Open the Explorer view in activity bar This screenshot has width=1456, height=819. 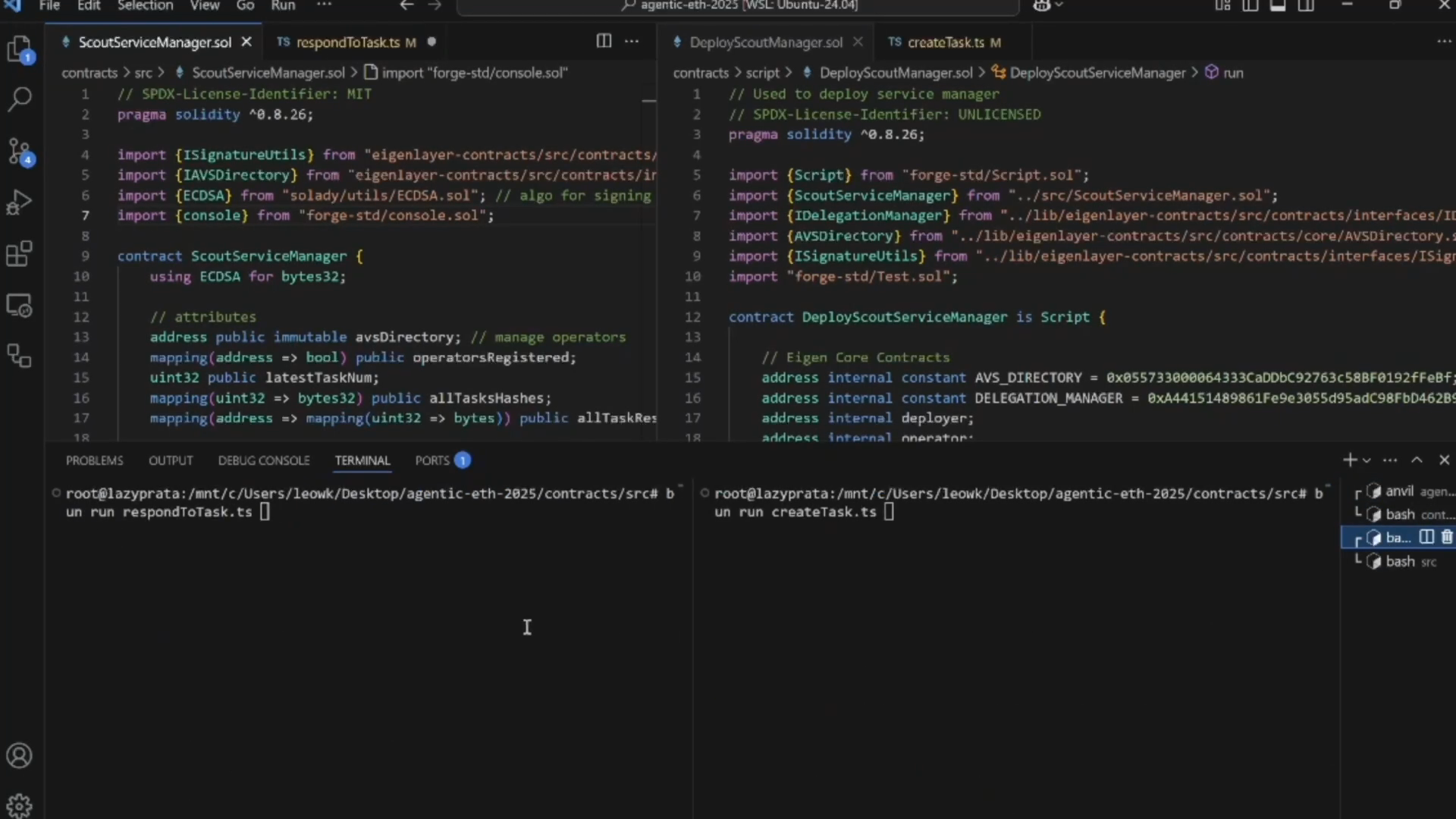20,50
